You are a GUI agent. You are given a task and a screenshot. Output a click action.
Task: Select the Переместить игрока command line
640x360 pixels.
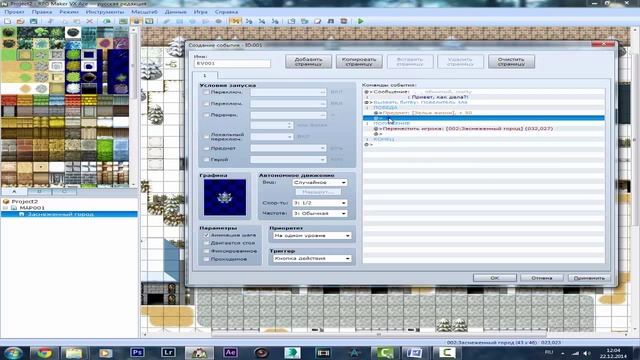pyautogui.click(x=484, y=129)
